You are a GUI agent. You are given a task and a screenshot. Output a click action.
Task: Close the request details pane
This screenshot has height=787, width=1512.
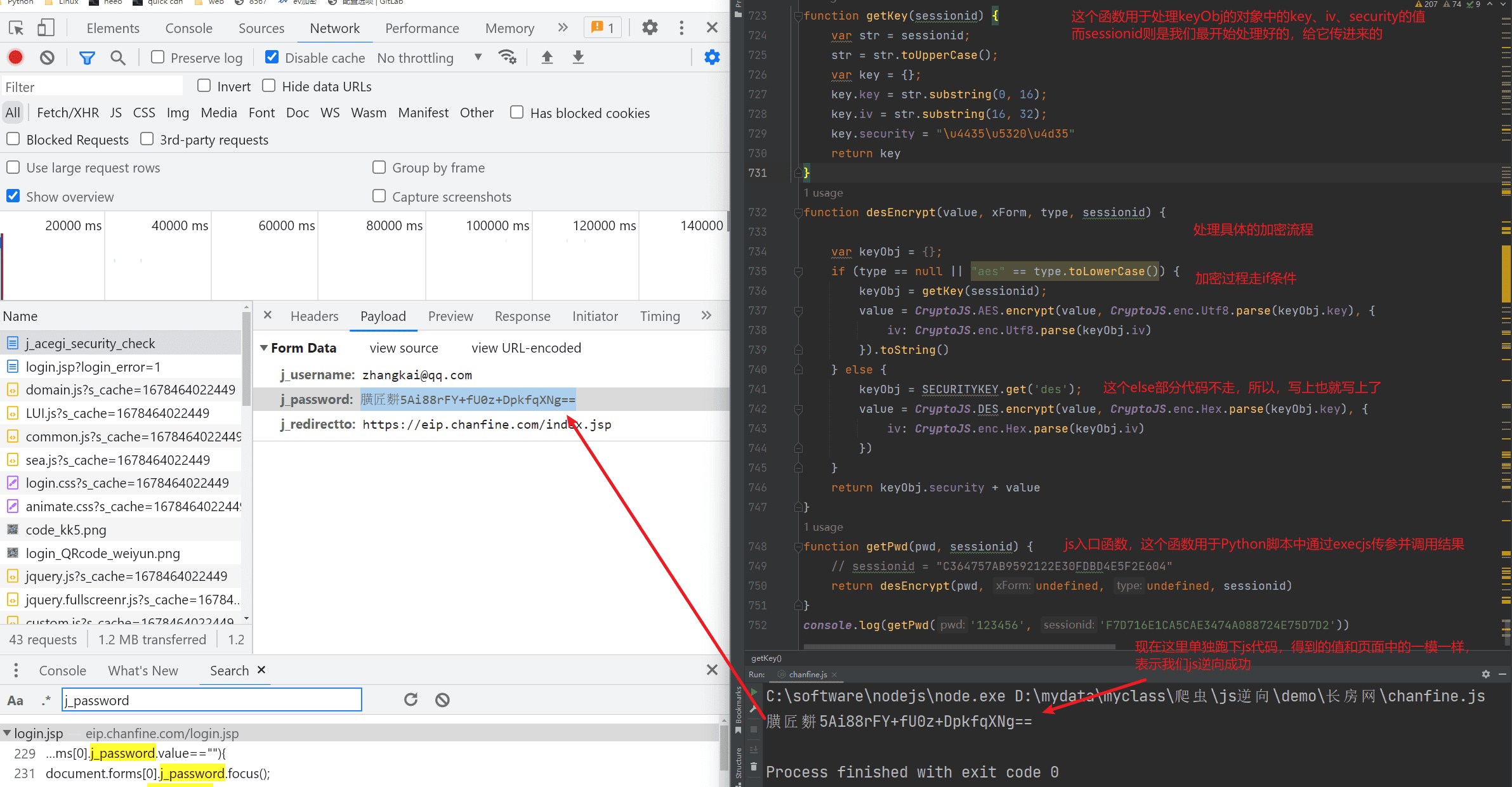click(x=268, y=315)
